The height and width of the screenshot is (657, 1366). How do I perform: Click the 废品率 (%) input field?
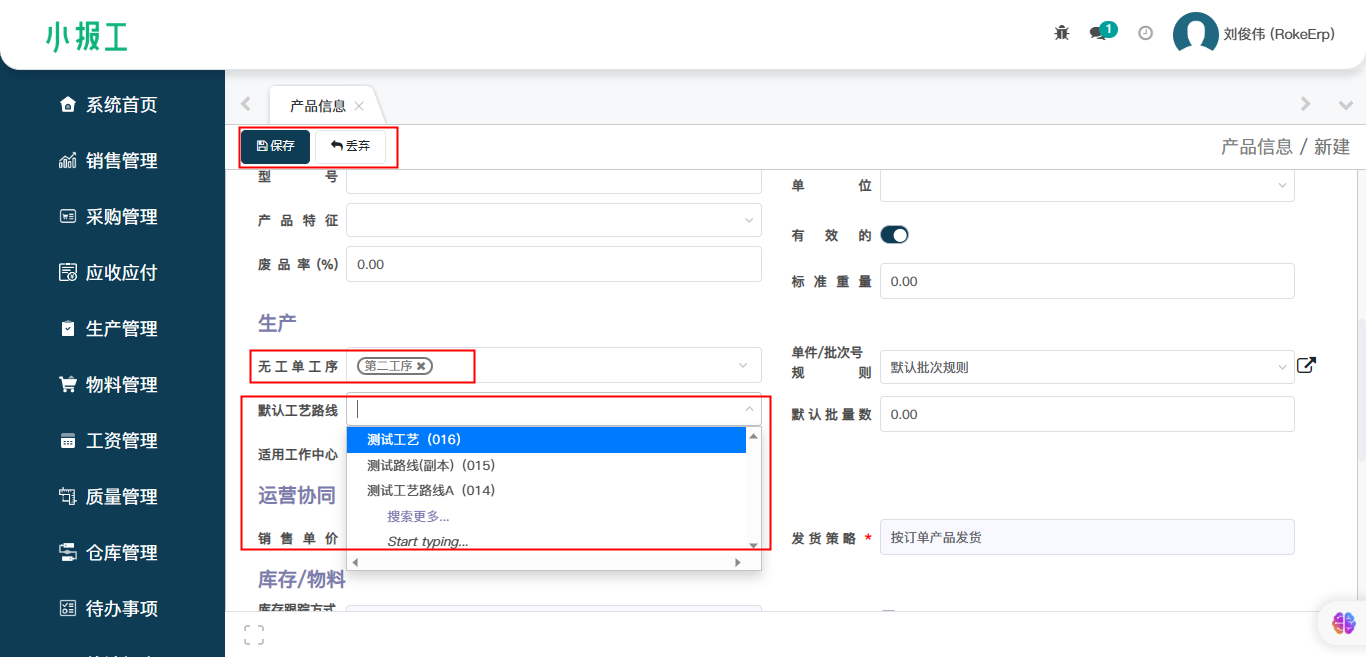tap(553, 264)
